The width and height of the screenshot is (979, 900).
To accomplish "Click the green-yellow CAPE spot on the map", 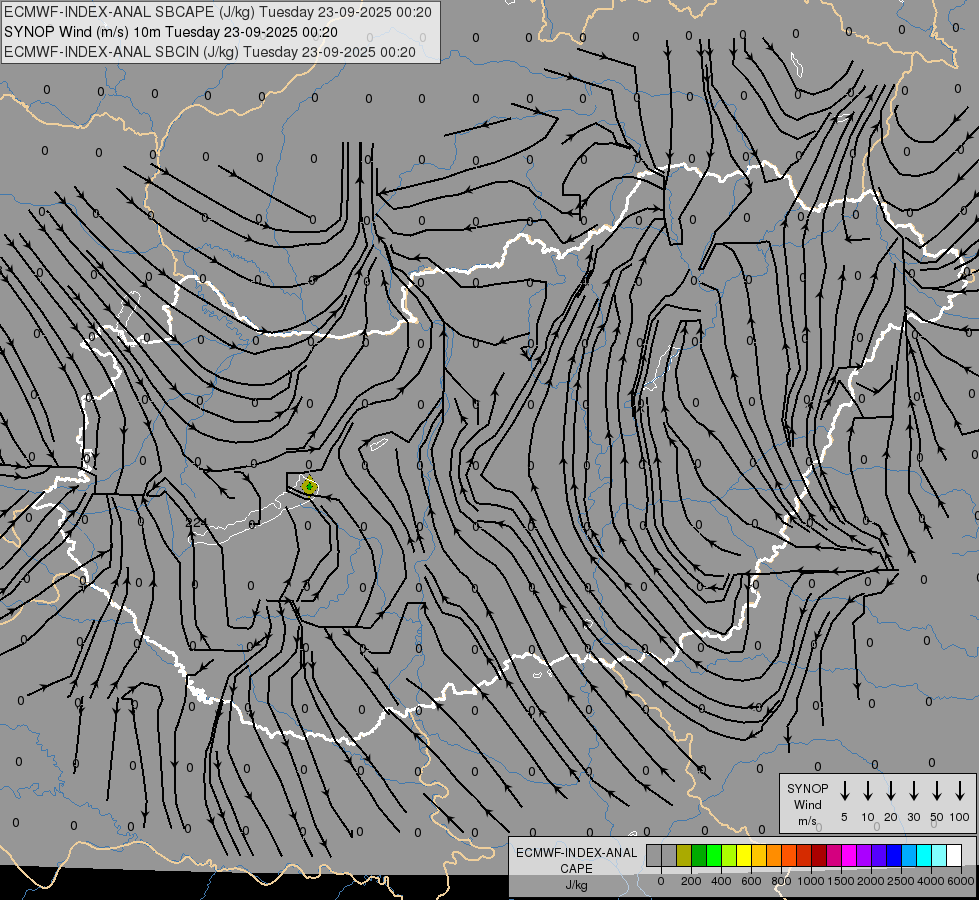I will pos(308,486).
